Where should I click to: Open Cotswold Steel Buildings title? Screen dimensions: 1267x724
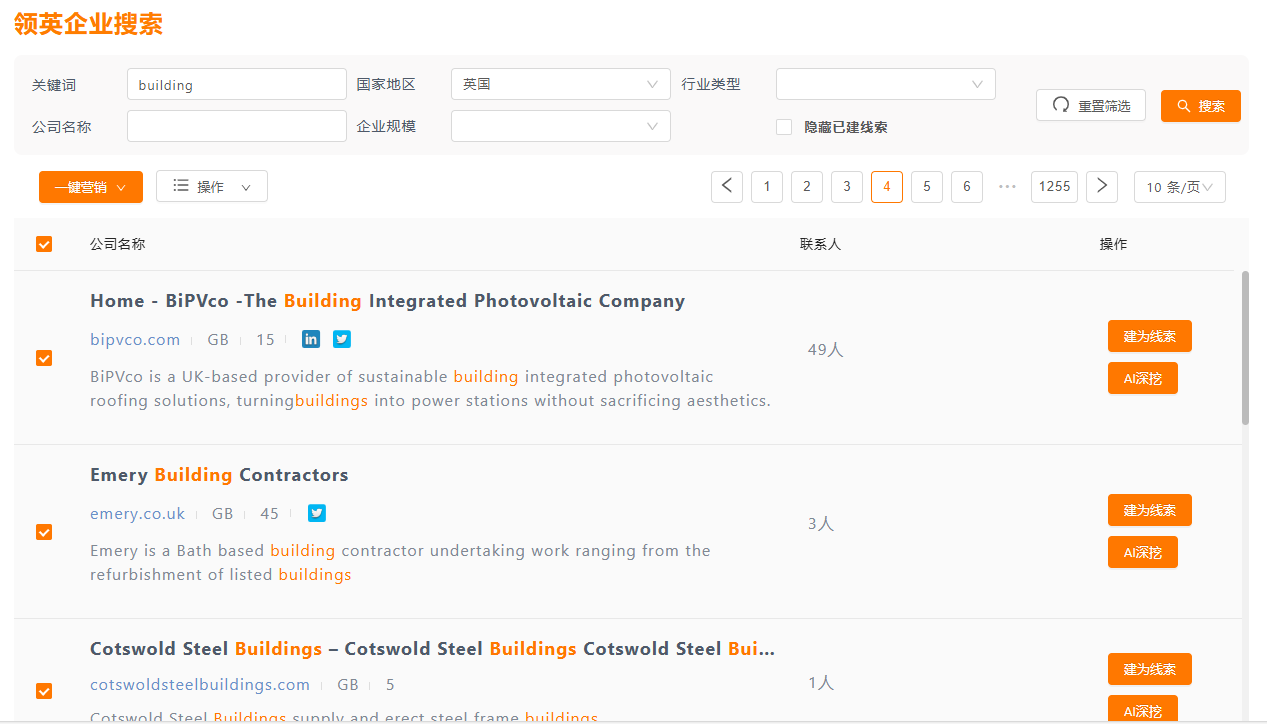432,649
